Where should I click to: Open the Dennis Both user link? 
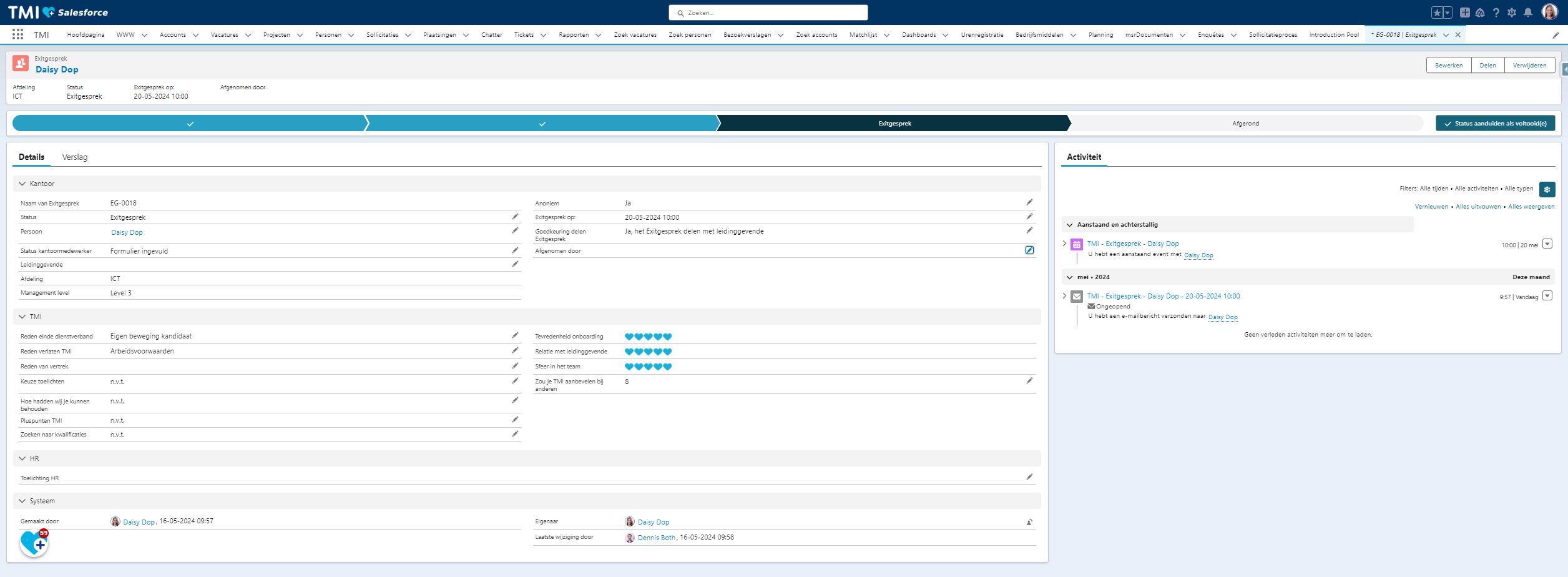click(656, 538)
